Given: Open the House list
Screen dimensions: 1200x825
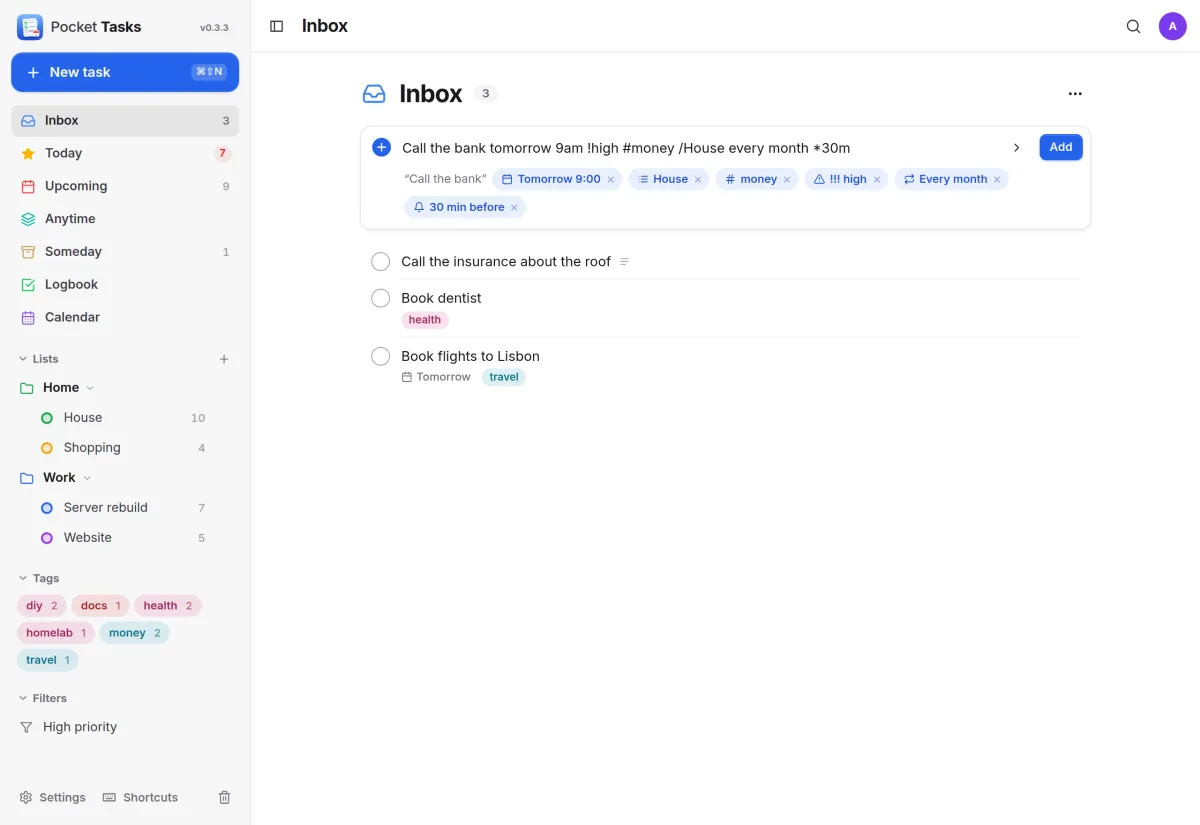Looking at the screenshot, I should [125, 418].
